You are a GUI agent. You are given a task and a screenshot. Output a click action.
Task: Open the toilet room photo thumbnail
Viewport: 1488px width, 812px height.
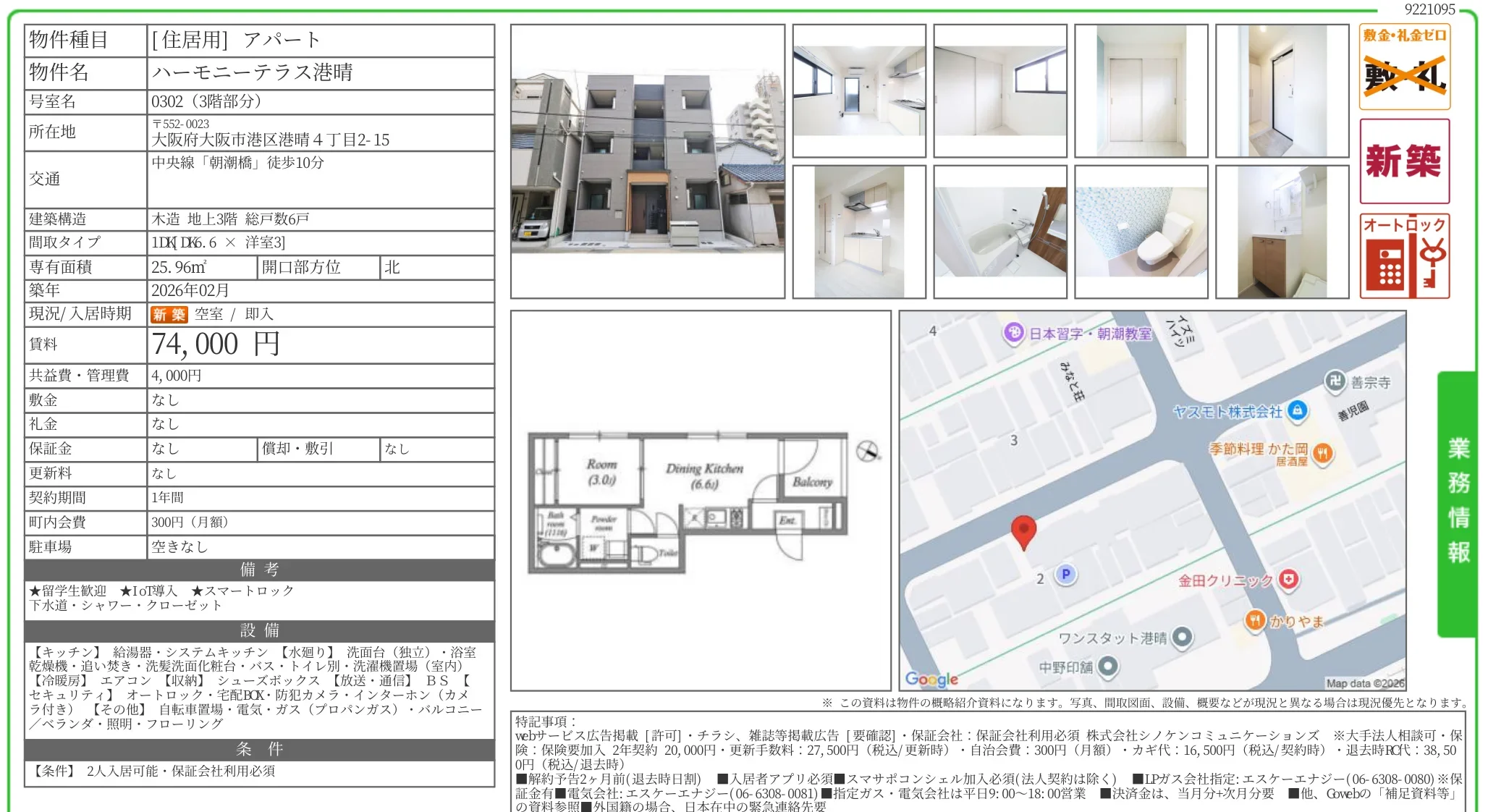coord(1141,232)
